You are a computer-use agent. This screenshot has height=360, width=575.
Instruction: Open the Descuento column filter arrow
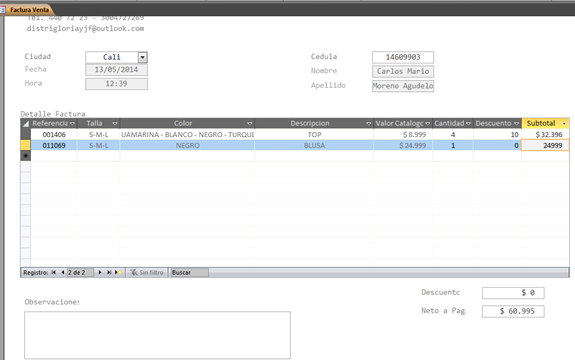point(516,124)
